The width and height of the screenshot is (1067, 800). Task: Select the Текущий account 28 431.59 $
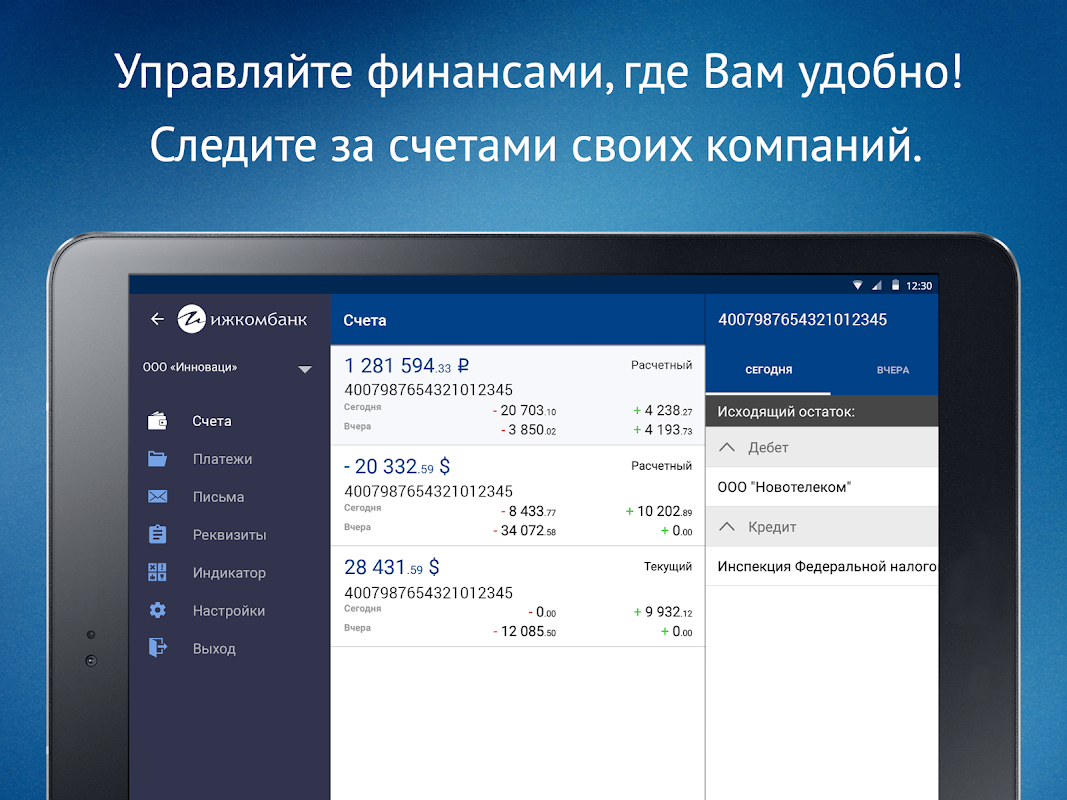[517, 597]
